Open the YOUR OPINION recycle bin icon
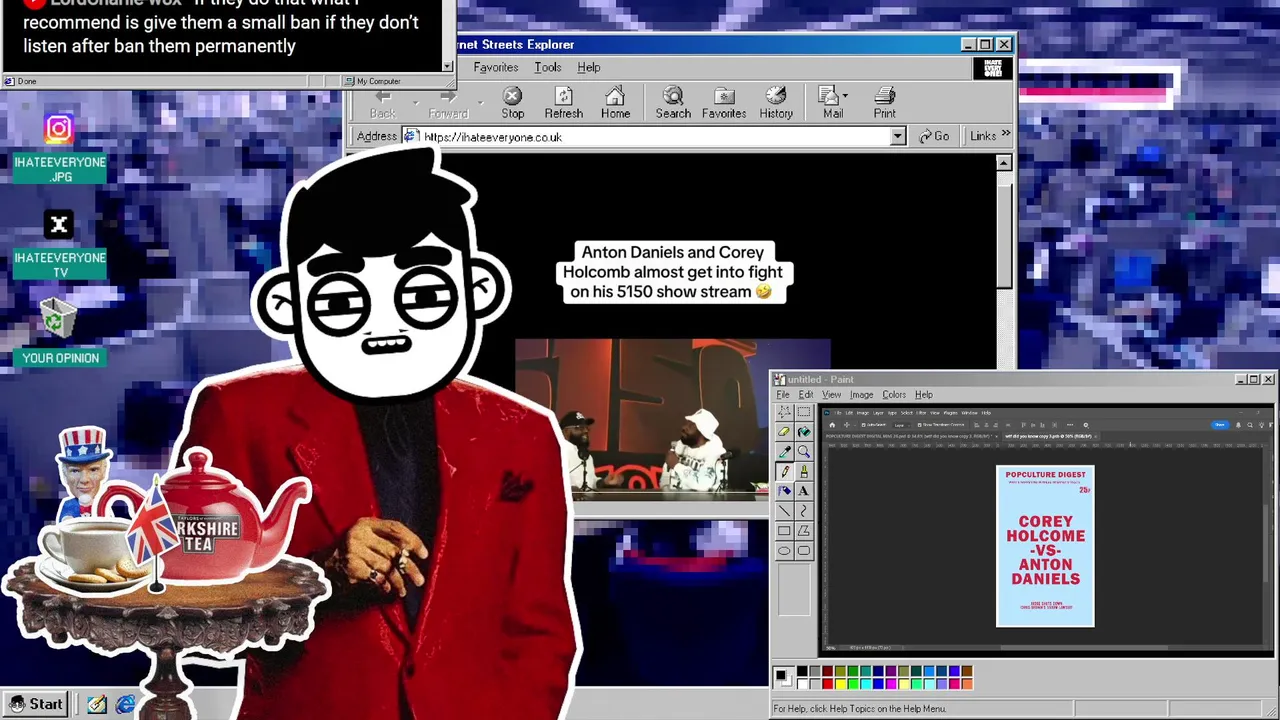This screenshot has height=720, width=1280. pos(59,332)
